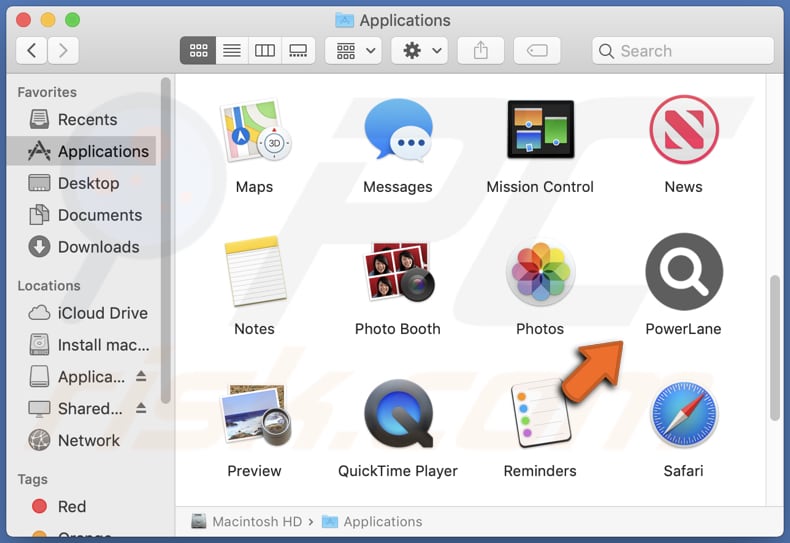
Task: Click the QuickTime Player name label
Action: (x=398, y=471)
